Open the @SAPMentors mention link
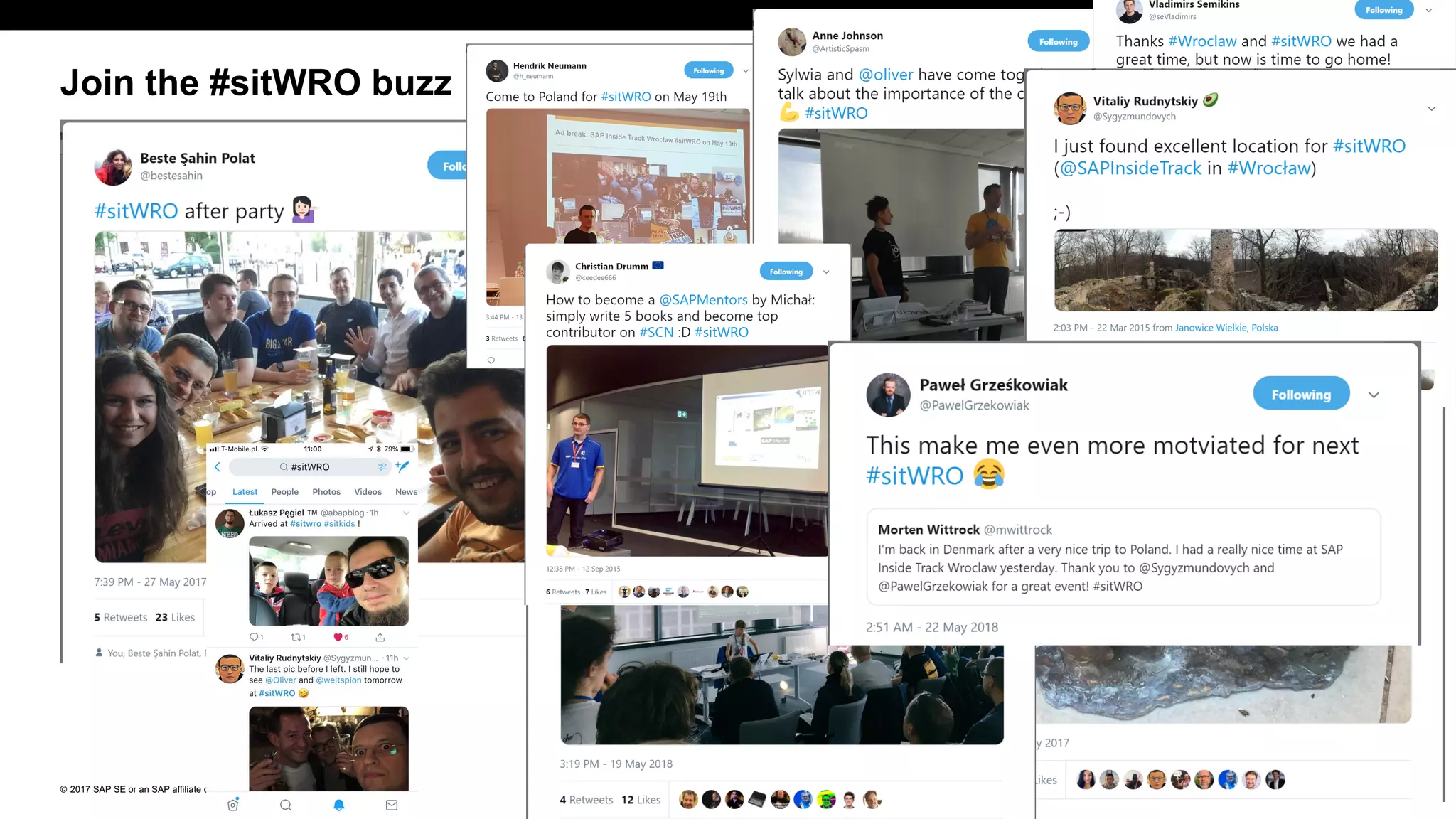The height and width of the screenshot is (819, 1456). [x=703, y=299]
